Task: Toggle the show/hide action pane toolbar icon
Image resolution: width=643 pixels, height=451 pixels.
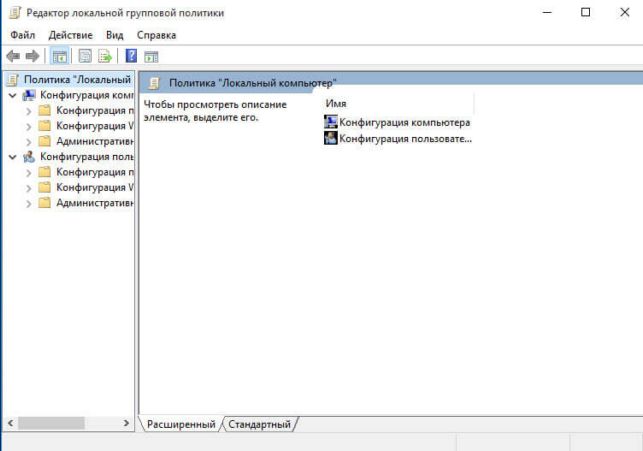Action: (151, 57)
